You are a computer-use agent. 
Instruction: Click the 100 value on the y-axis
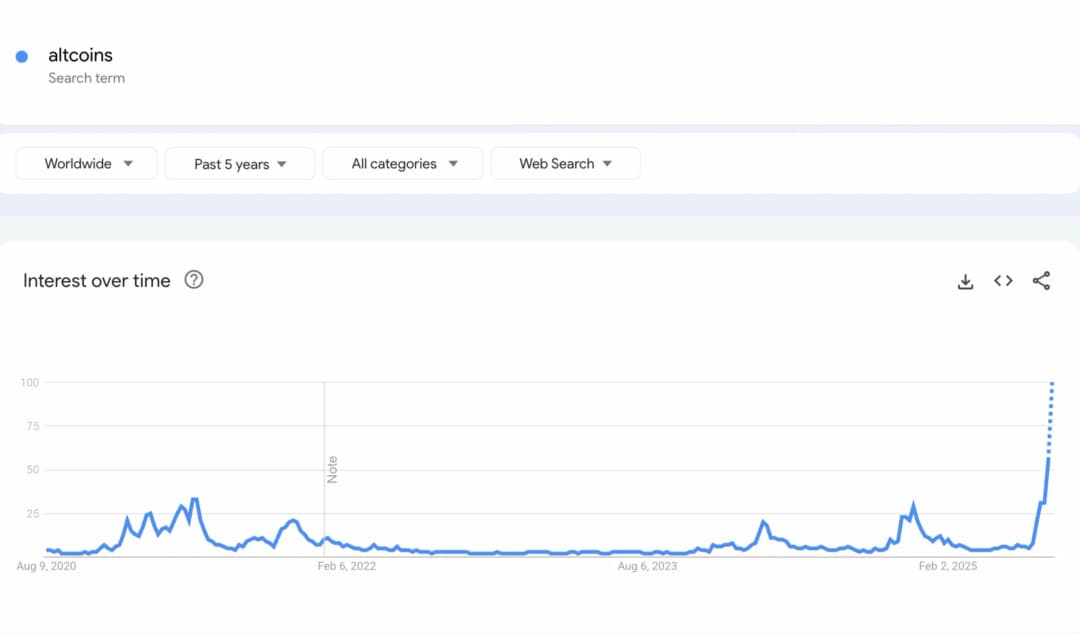coord(29,383)
